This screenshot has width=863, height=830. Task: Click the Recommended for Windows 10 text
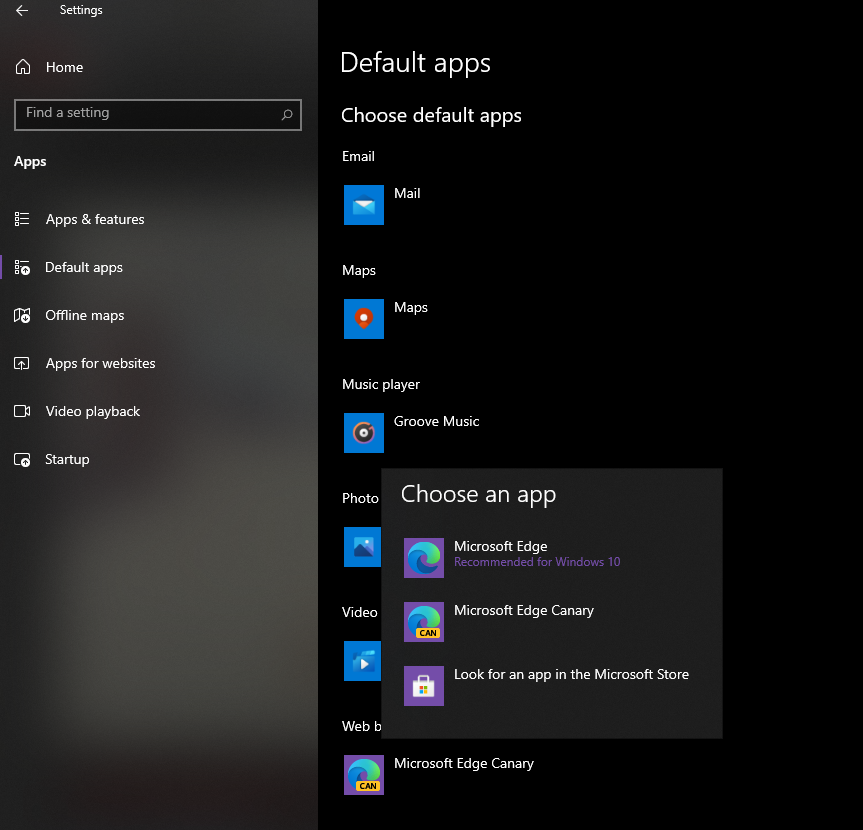pyautogui.click(x=537, y=562)
